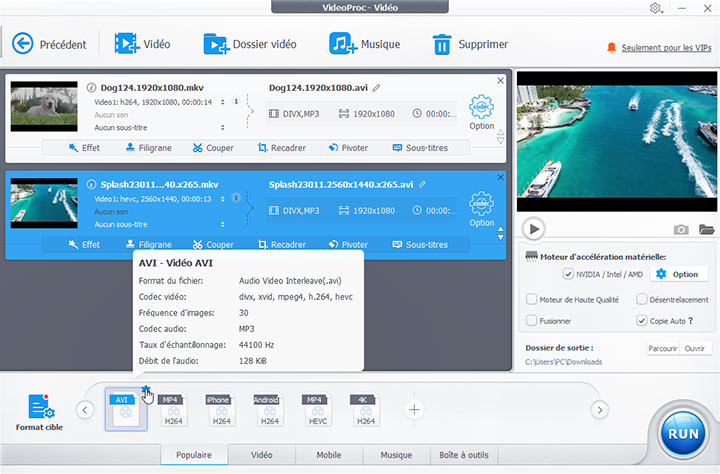Switch to the Musique format tab
This screenshot has height=474, width=720.
pos(396,455)
